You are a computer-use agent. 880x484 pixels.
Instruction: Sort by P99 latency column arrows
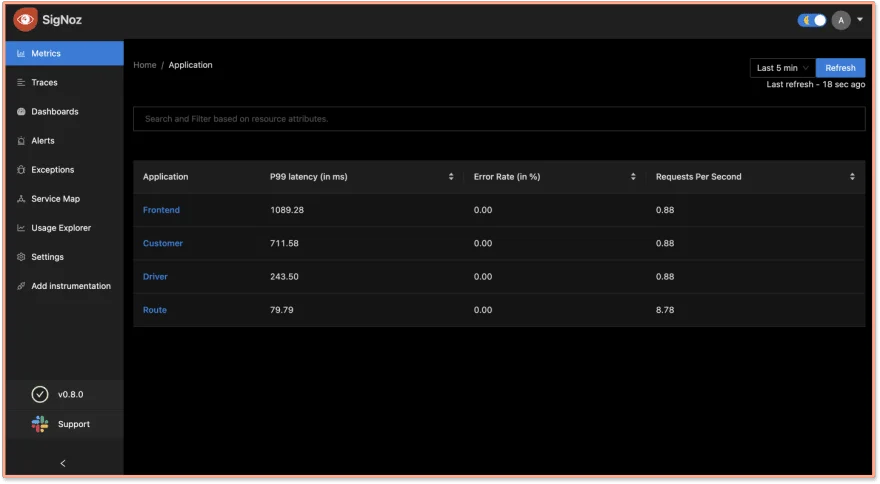451,177
